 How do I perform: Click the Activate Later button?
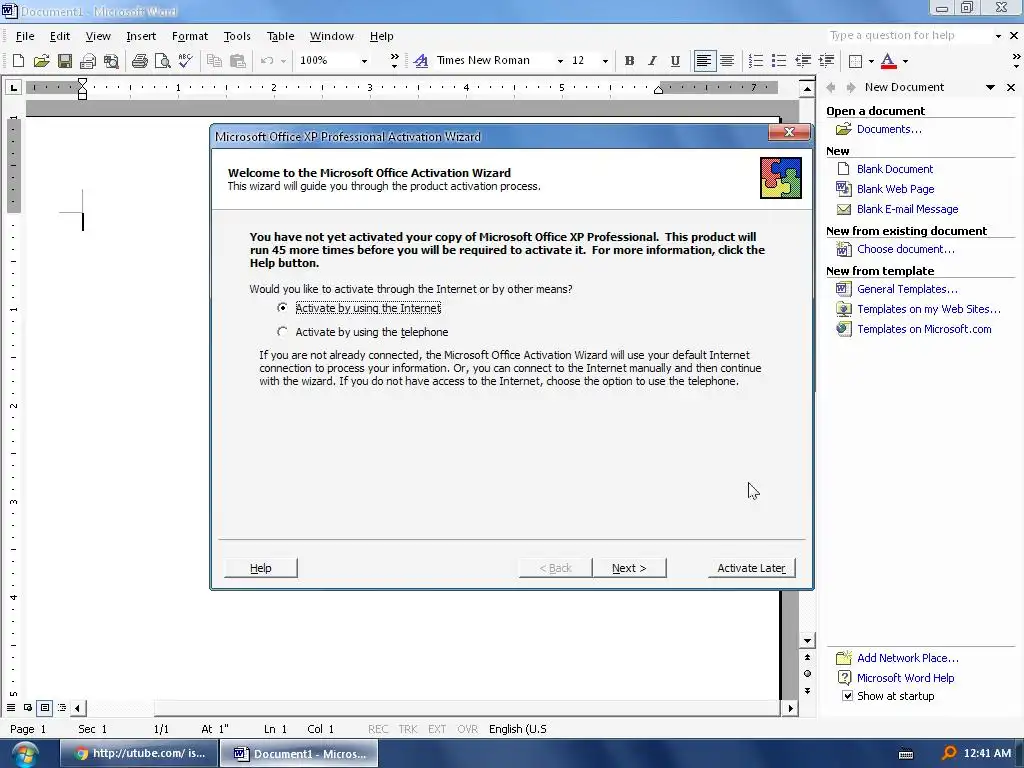[752, 568]
